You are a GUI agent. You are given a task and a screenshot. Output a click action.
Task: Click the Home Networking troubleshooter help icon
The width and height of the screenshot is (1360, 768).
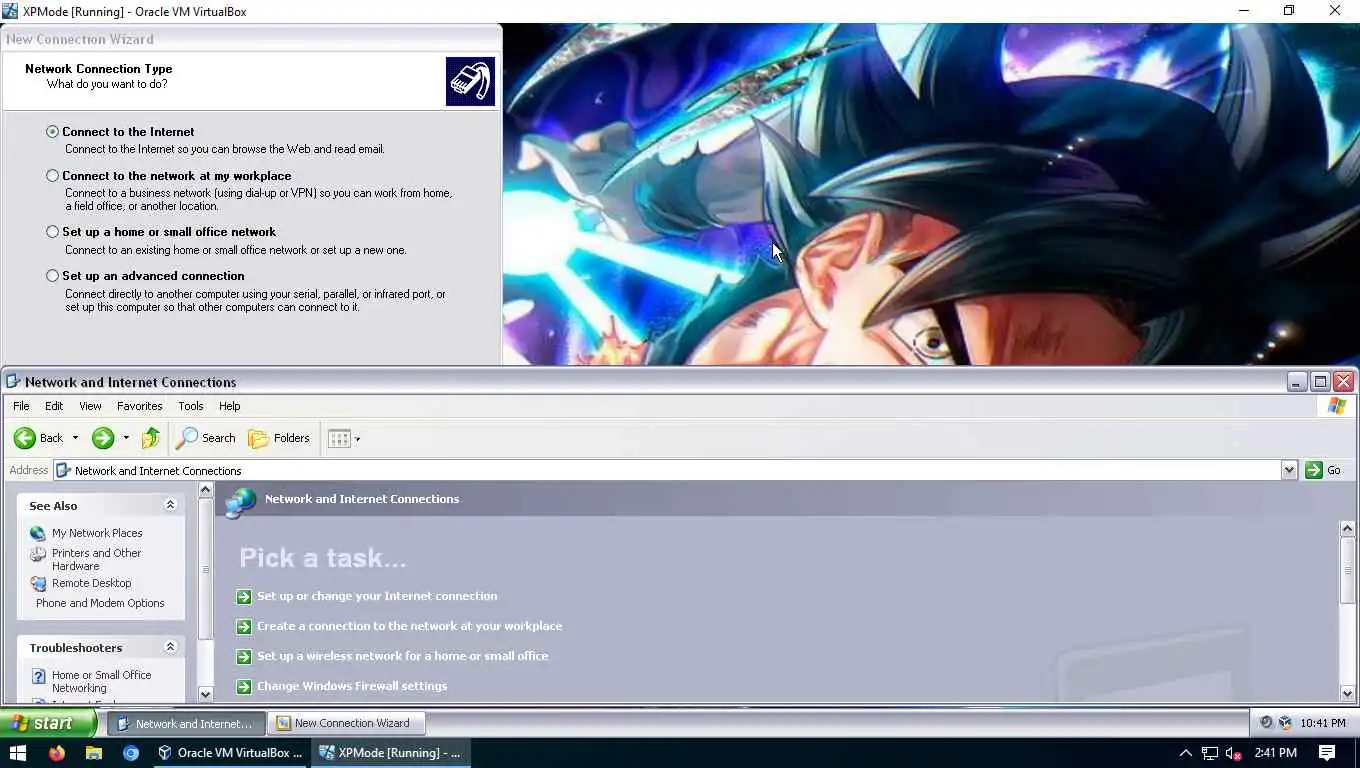click(38, 676)
